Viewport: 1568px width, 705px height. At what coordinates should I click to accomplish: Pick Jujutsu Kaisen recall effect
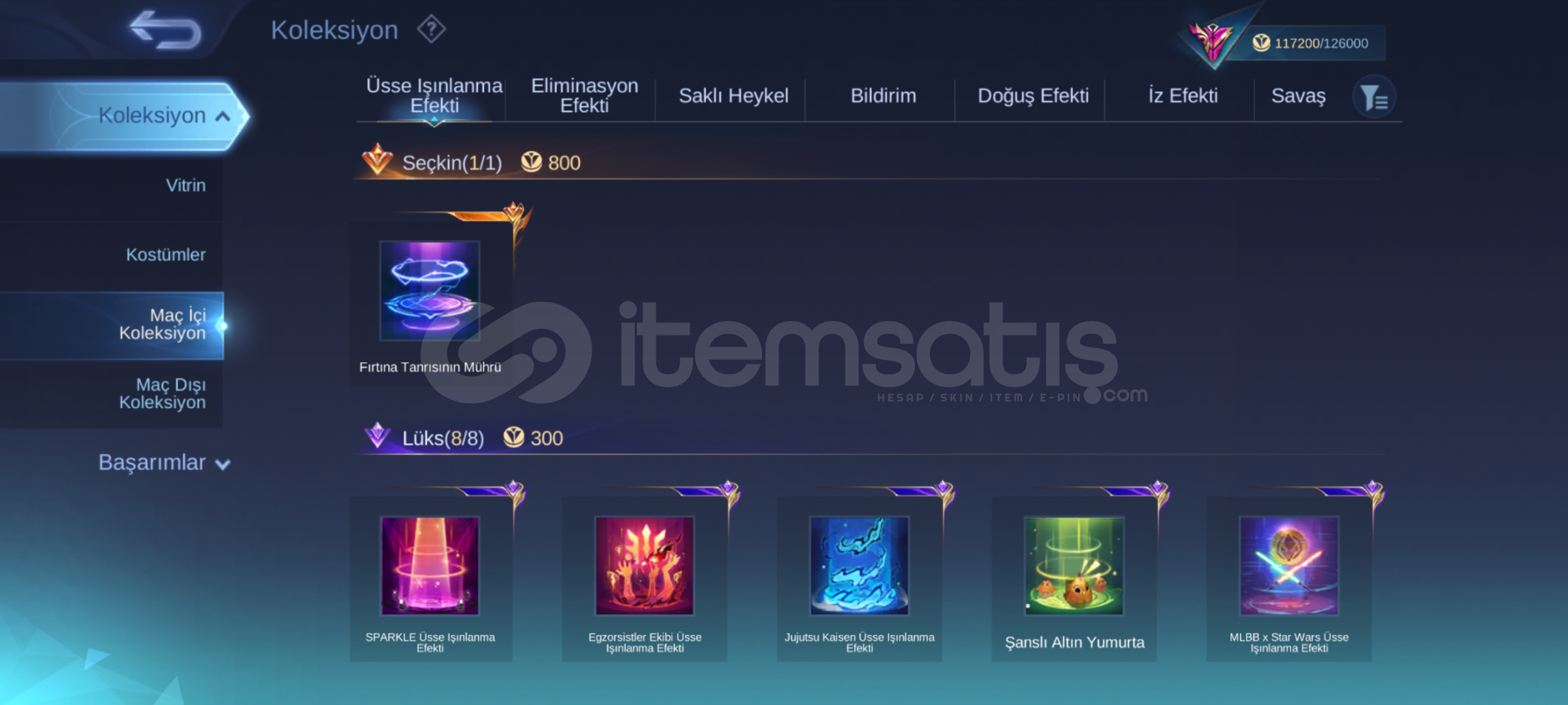click(859, 565)
